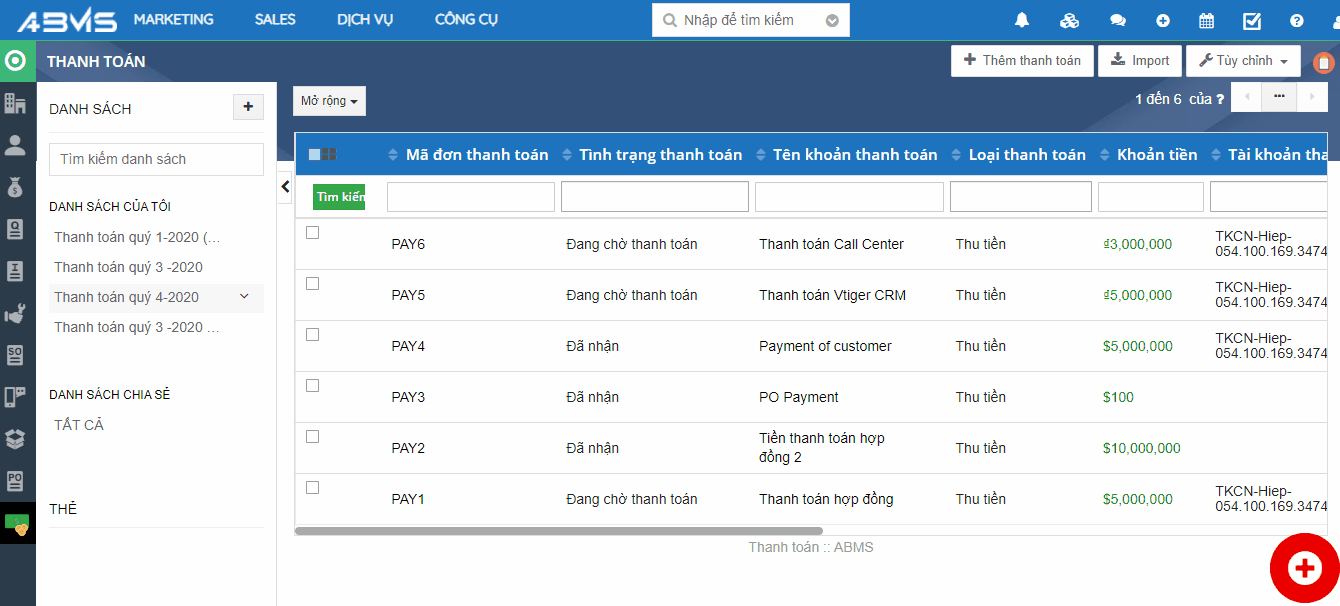Click the notification bell icon
Image resolution: width=1340 pixels, height=606 pixels.
1021,20
